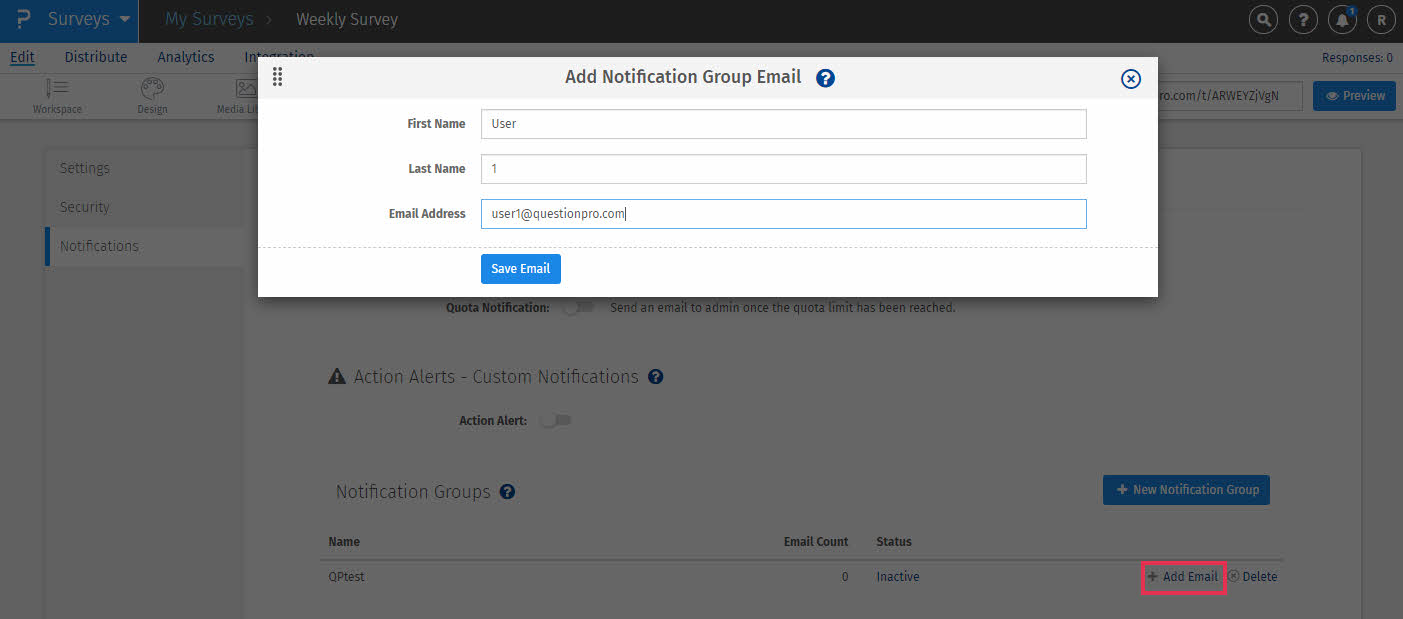Open the Notification Groups help icon
Viewport: 1403px width, 619px height.
tap(507, 491)
